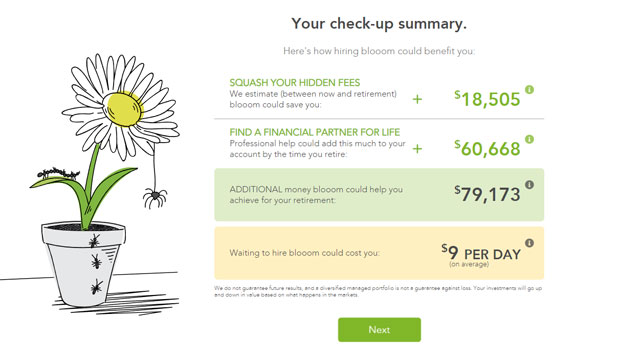620x362 pixels.
Task: Click the hanging spider on the flower
Action: tap(155, 197)
